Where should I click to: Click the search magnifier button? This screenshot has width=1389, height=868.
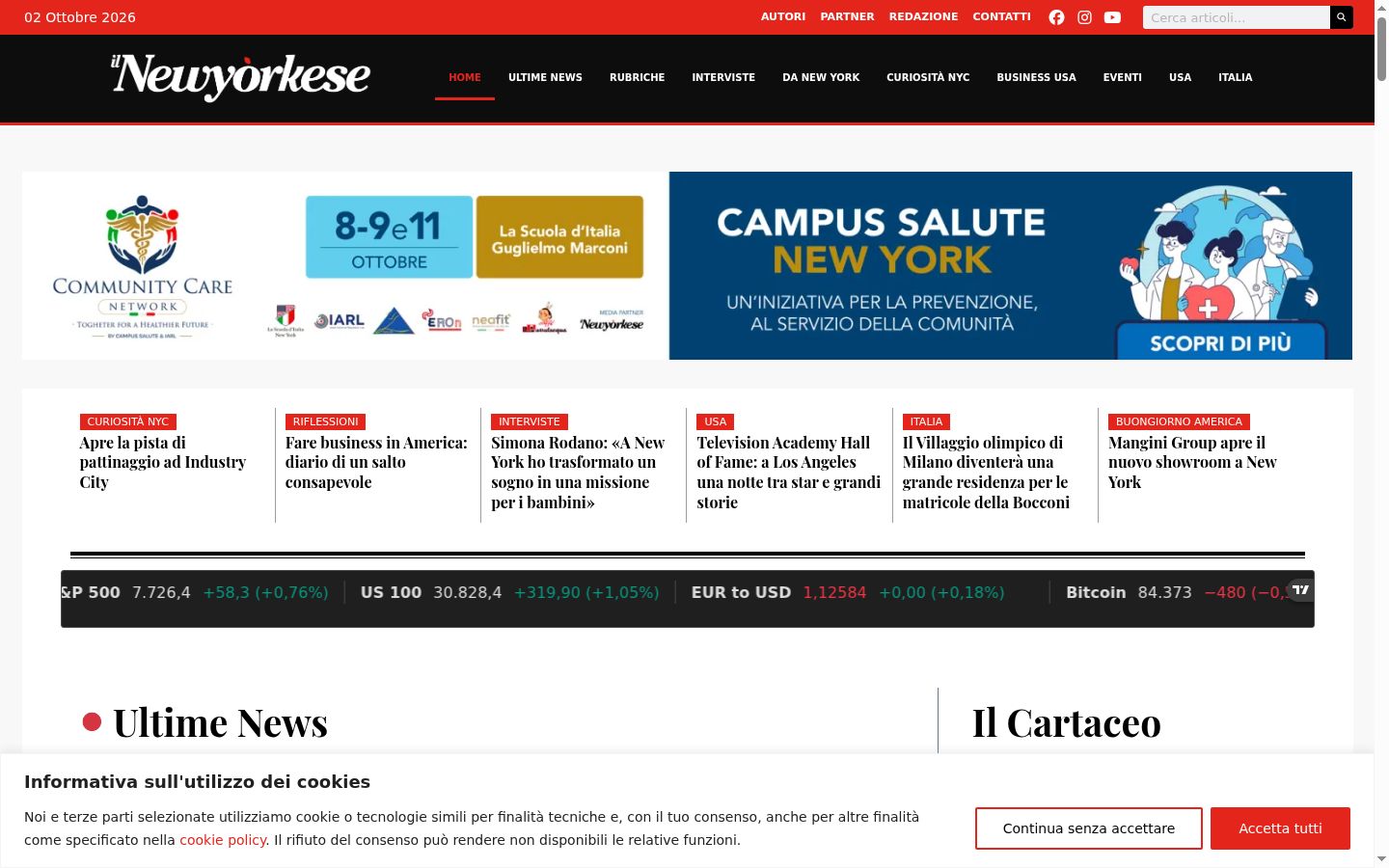[1342, 17]
